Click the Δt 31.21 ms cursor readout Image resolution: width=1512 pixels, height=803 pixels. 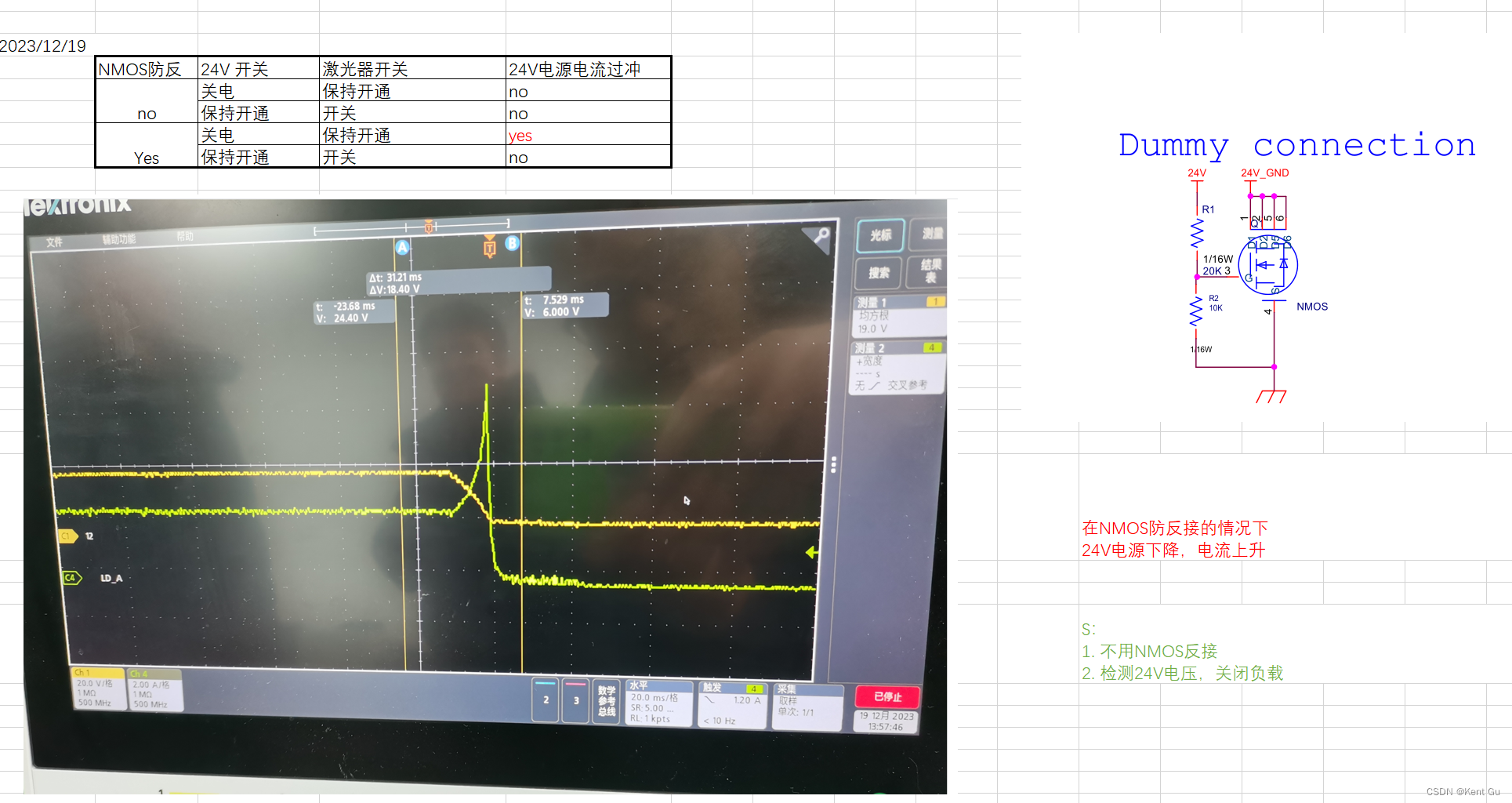[x=459, y=282]
